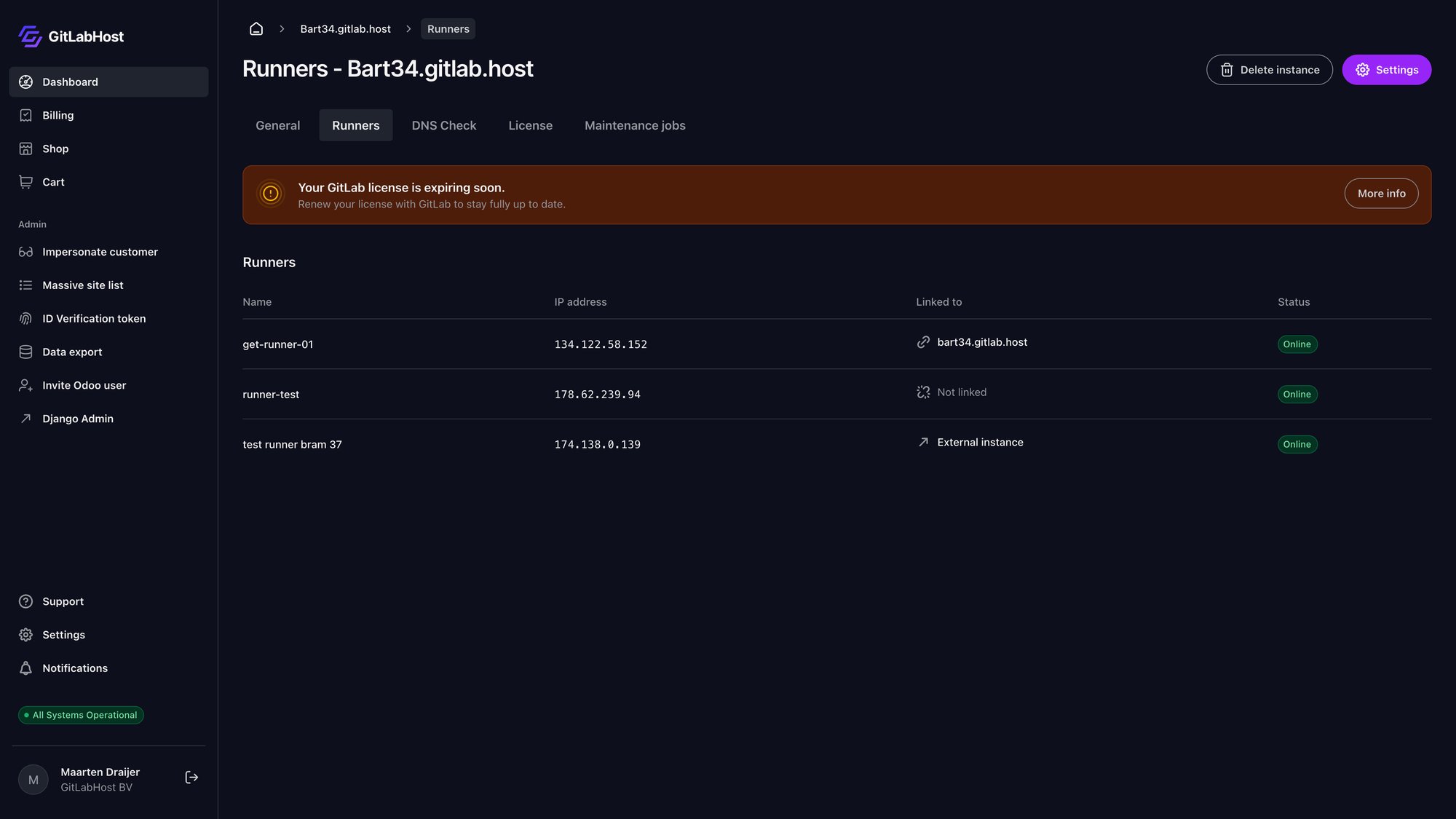Click the ID Verification token fingerprint icon
The image size is (1456, 819).
click(25, 318)
